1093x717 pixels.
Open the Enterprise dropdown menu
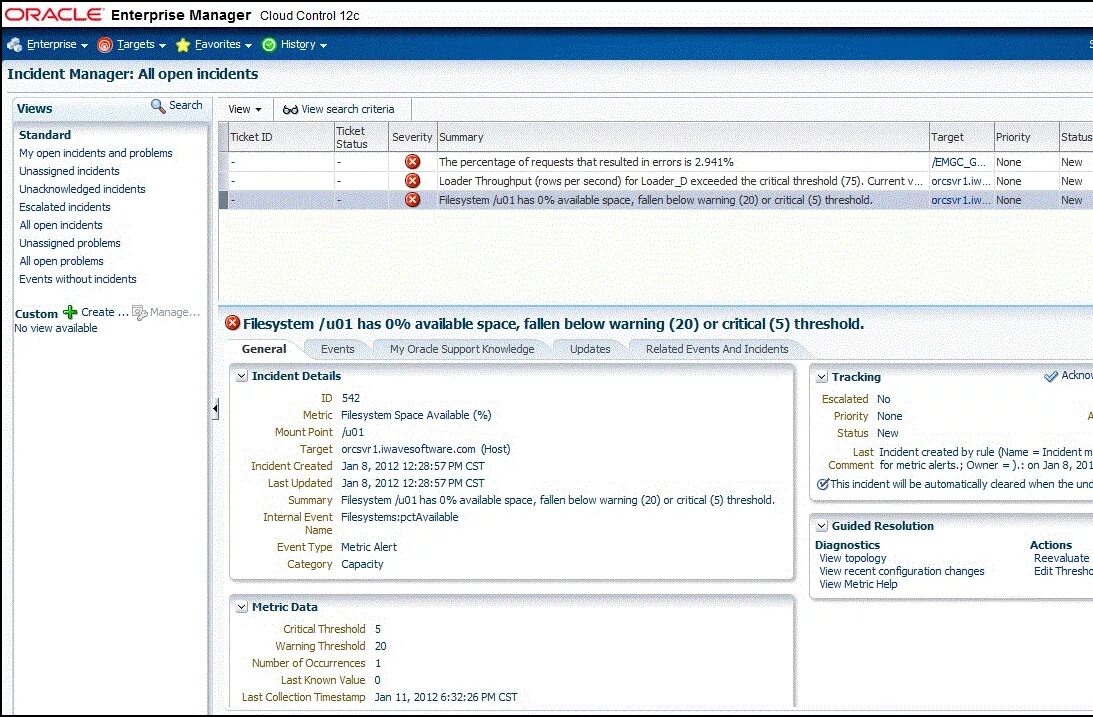point(57,45)
